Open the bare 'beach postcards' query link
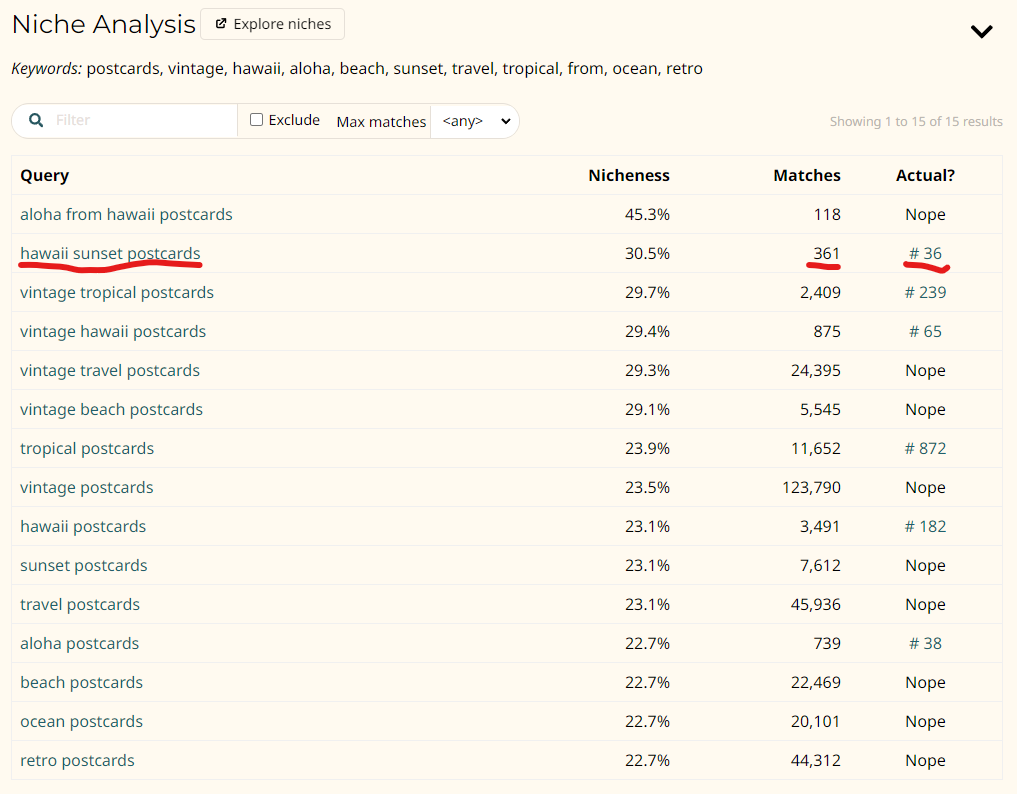The width and height of the screenshot is (1017, 794). pos(82,682)
